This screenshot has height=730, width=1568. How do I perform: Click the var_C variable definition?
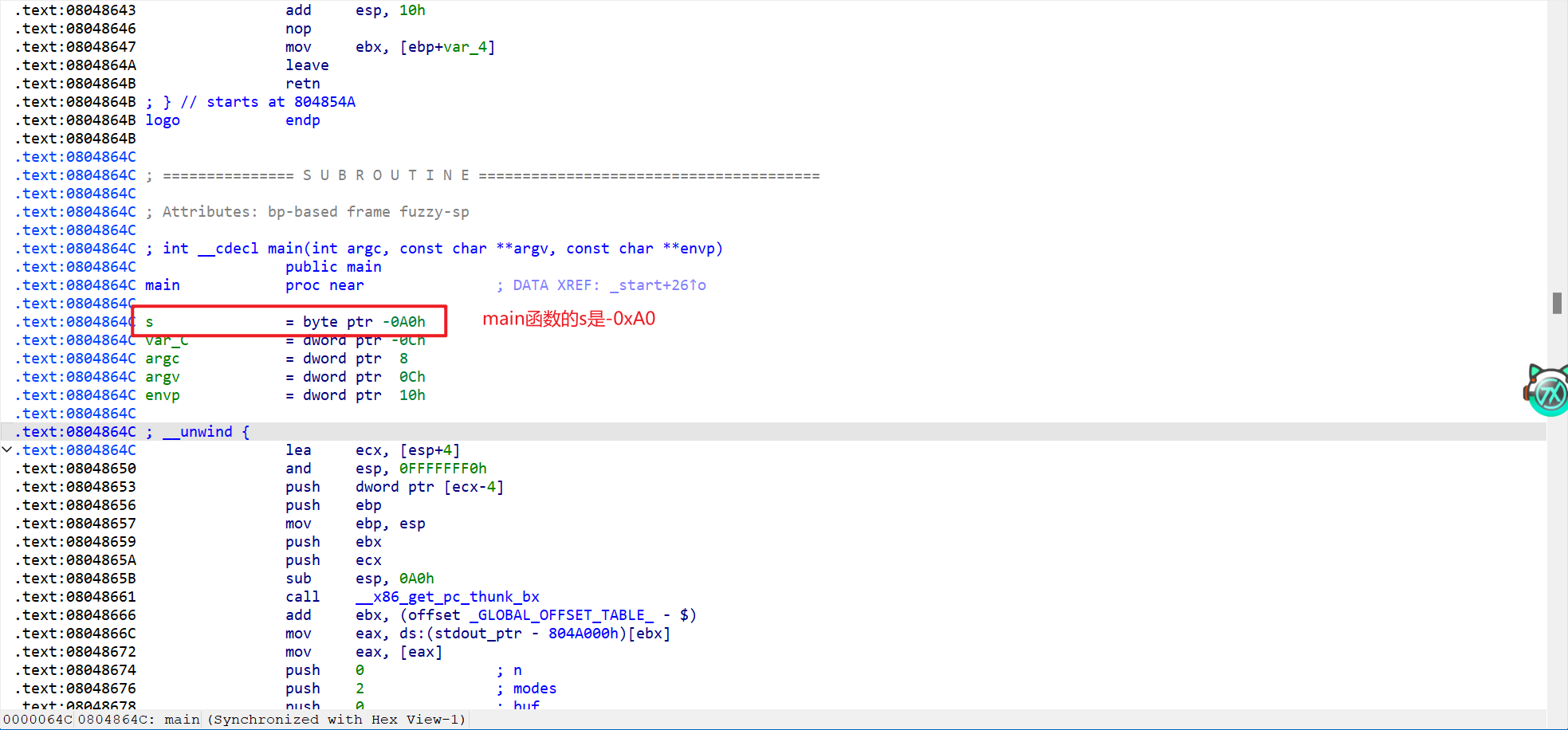pyautogui.click(x=167, y=339)
